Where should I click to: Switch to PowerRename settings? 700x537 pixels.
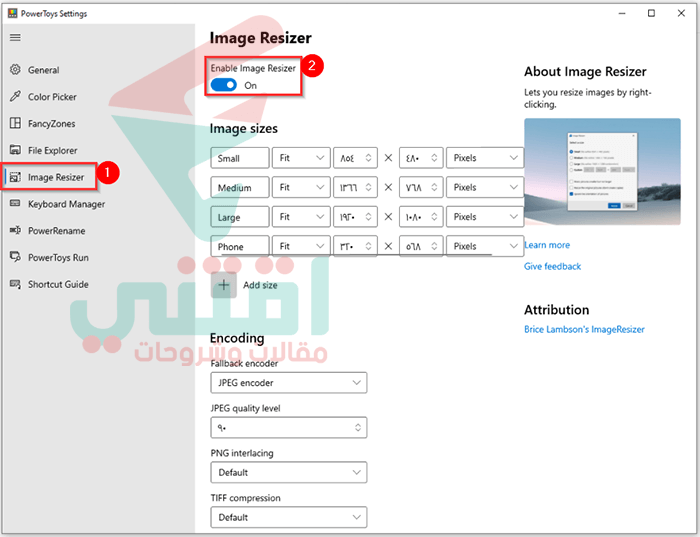[57, 231]
